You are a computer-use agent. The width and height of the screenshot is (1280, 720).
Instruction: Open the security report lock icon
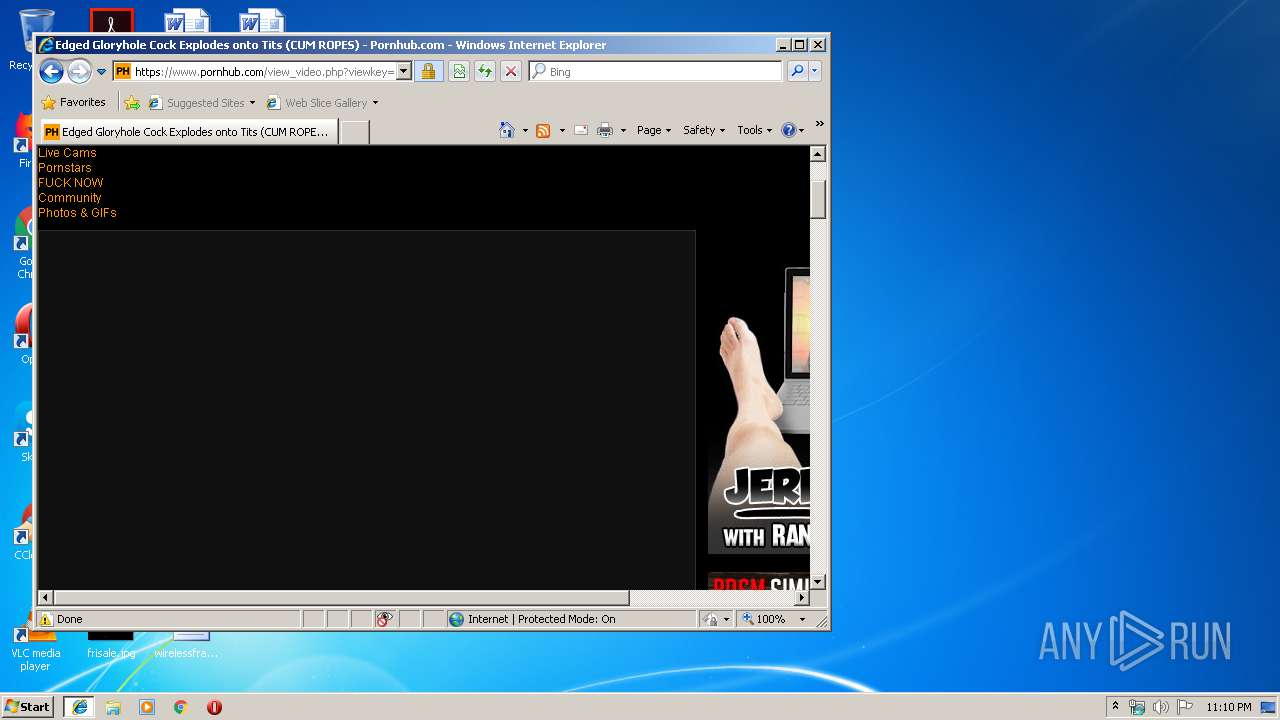click(428, 72)
